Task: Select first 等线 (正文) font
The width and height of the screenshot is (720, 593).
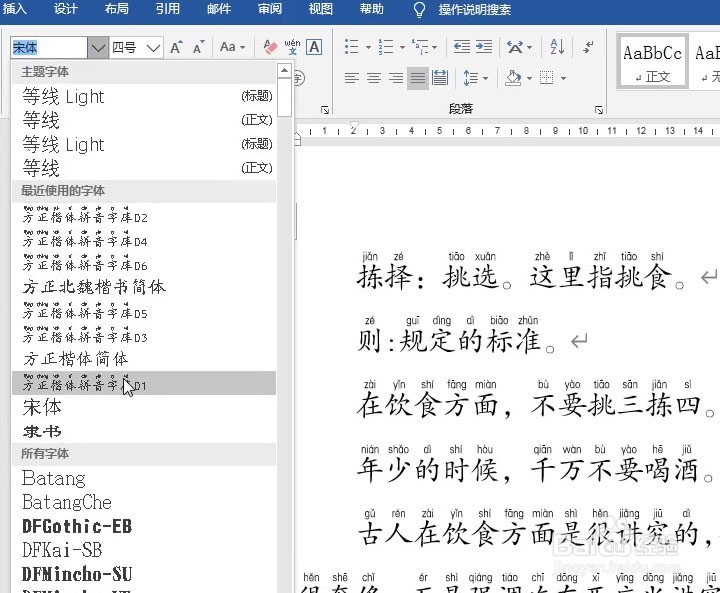Action: 144,120
